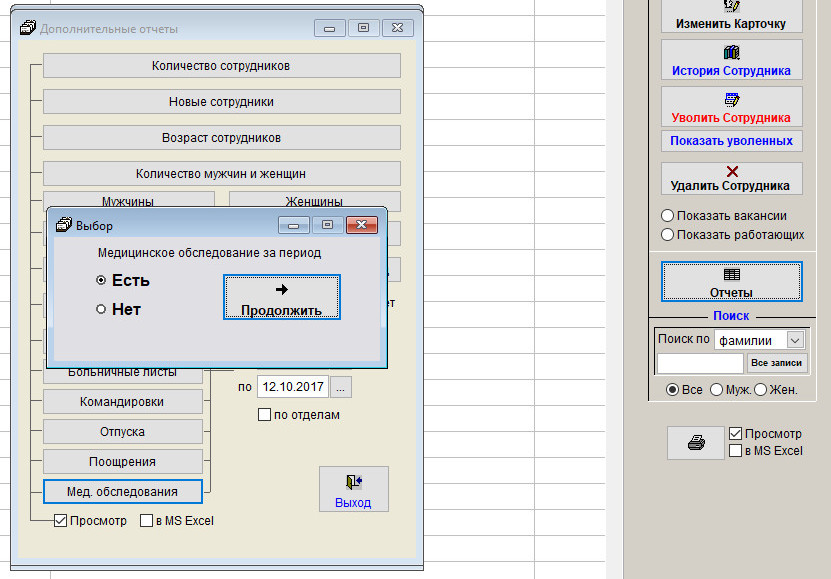Maximize Дополнительные отчеты window
This screenshot has height=579, width=831.
(364, 28)
